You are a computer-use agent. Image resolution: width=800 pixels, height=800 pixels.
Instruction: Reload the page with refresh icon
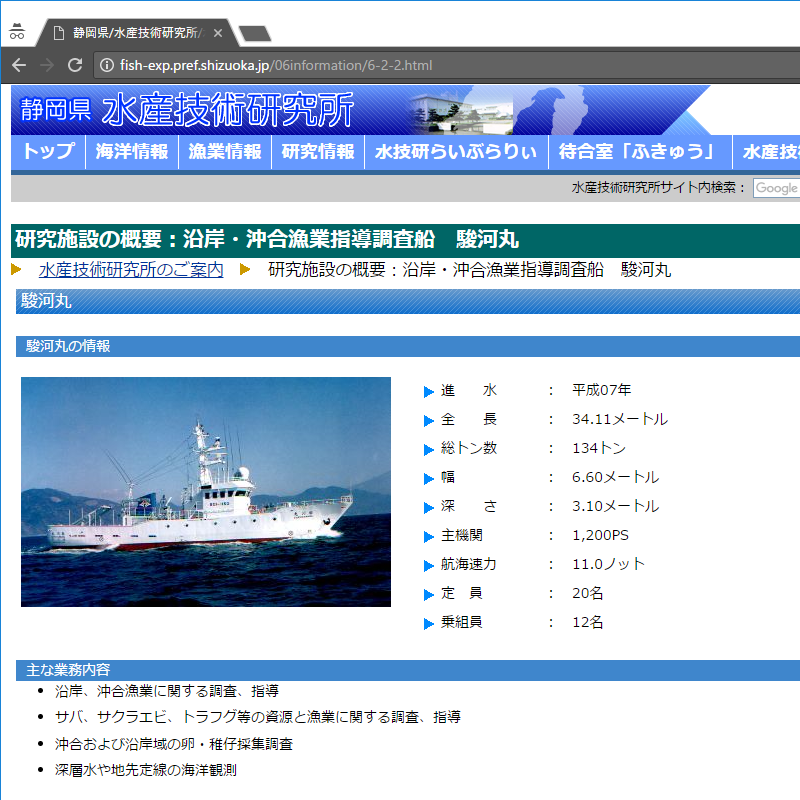pyautogui.click(x=74, y=65)
